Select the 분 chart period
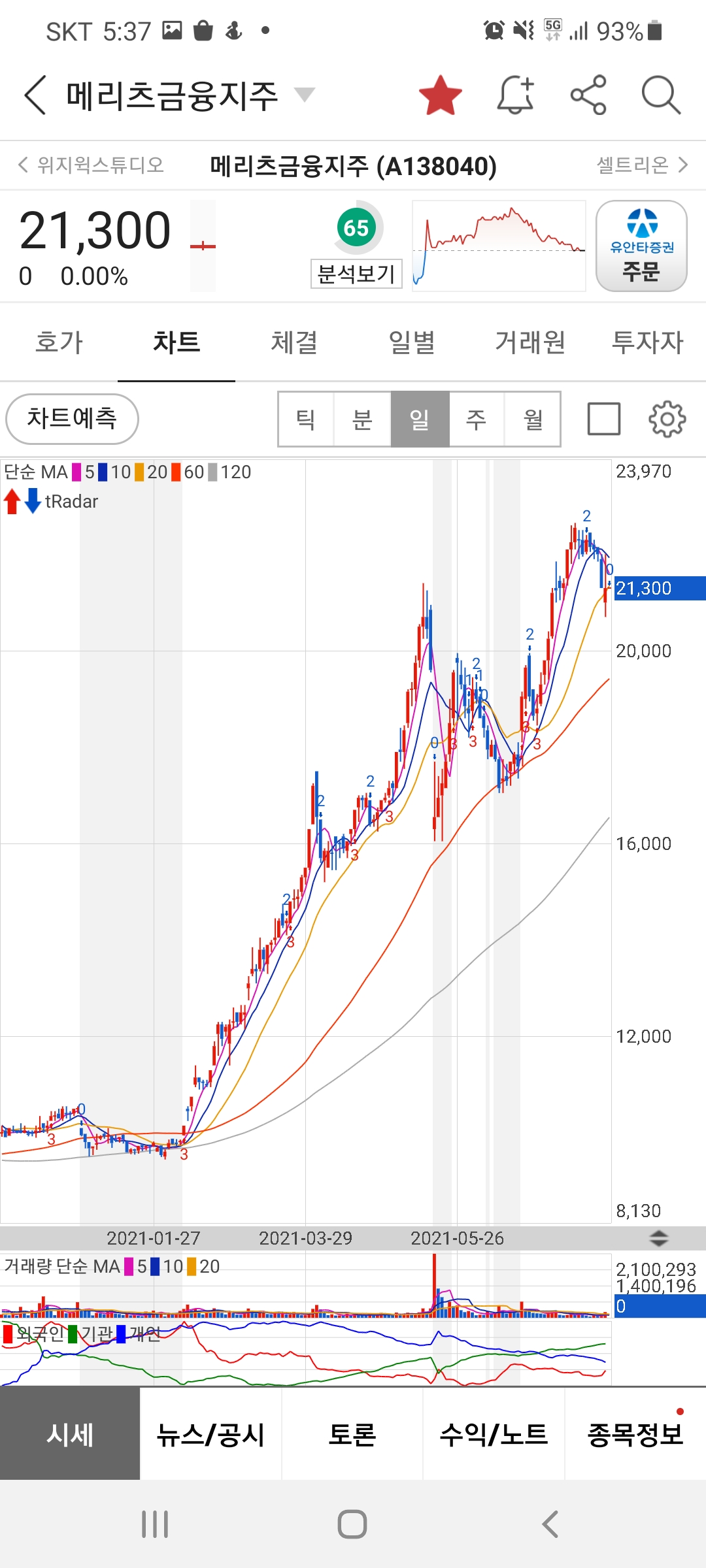 pyautogui.click(x=363, y=419)
